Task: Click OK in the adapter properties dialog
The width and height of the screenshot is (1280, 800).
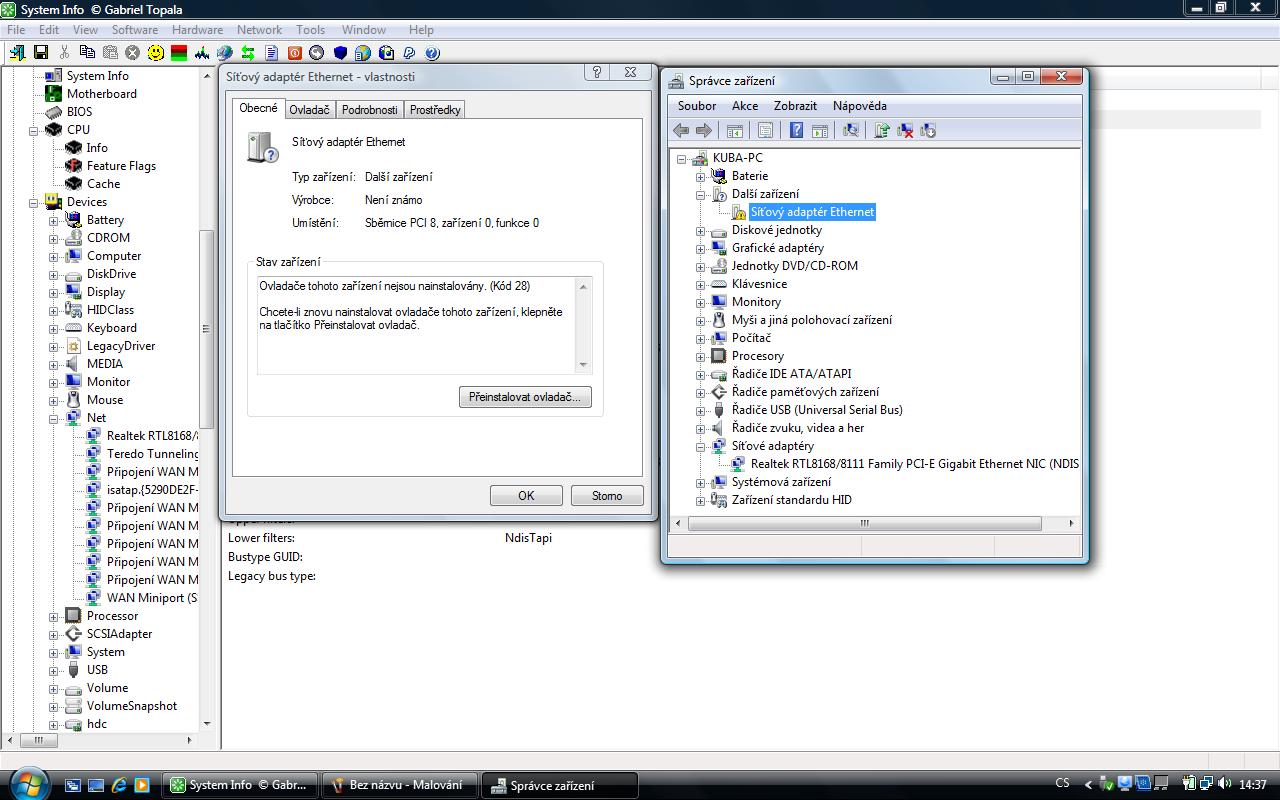Action: 526,495
